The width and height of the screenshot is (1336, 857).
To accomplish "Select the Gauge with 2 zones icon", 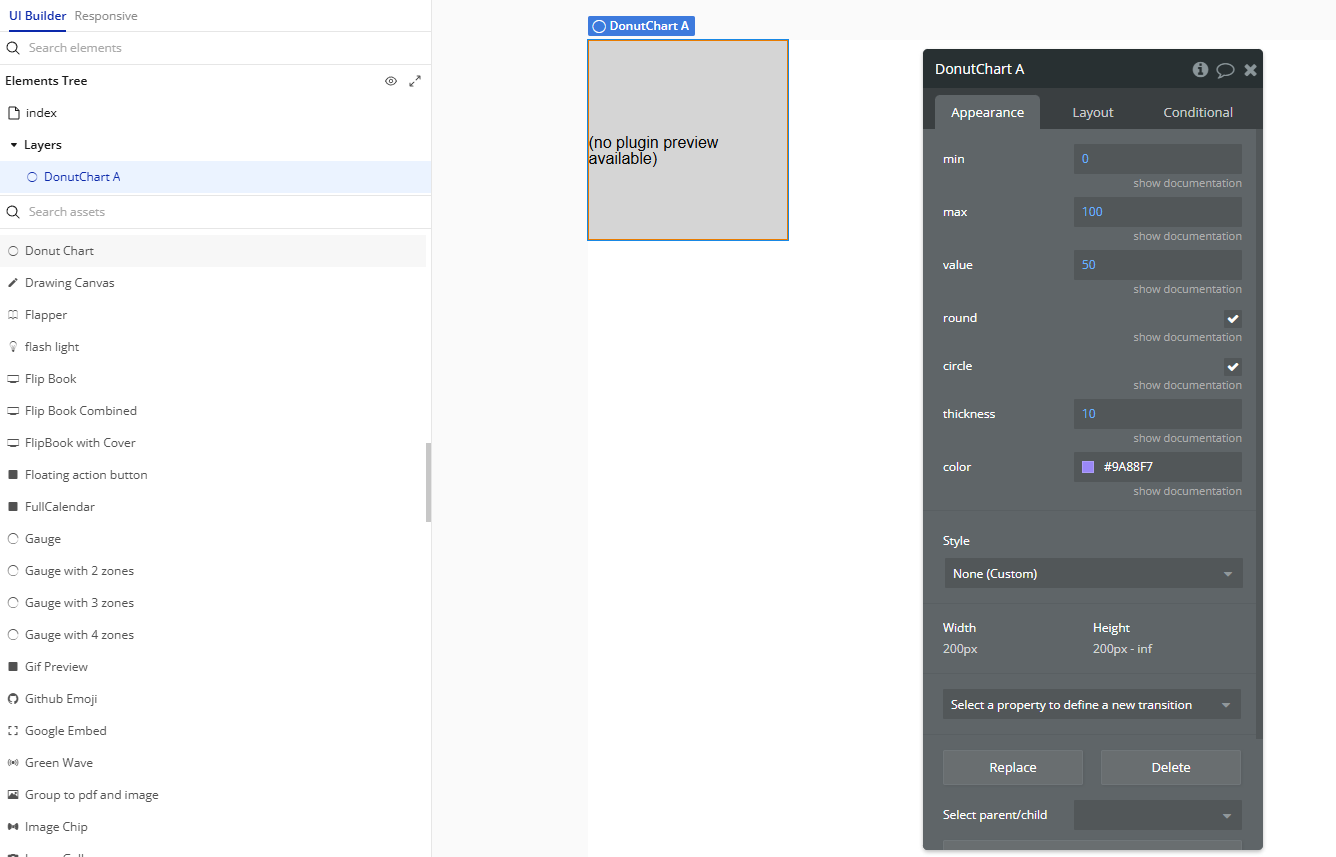I will coord(14,571).
